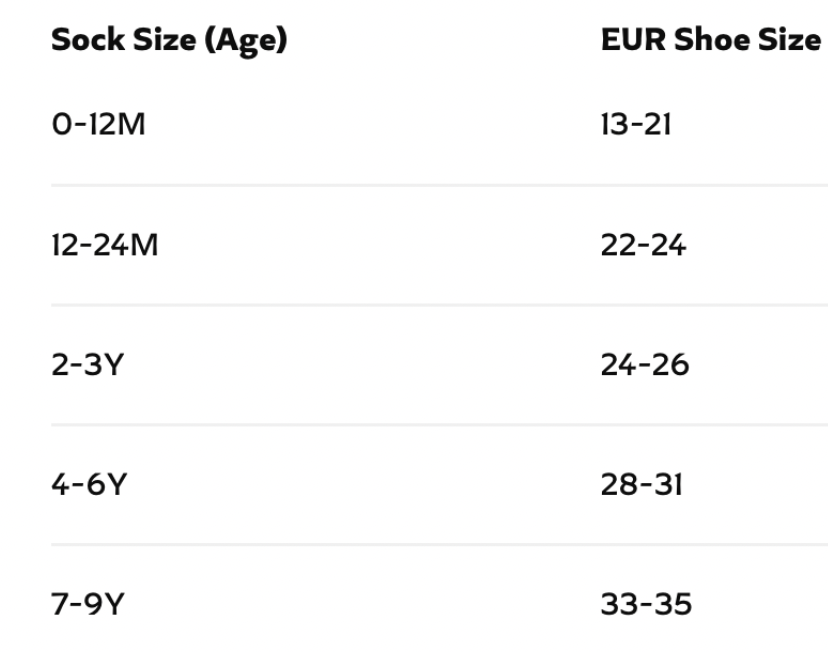Click the word Sock in header
The image size is (828, 652).
(88, 40)
